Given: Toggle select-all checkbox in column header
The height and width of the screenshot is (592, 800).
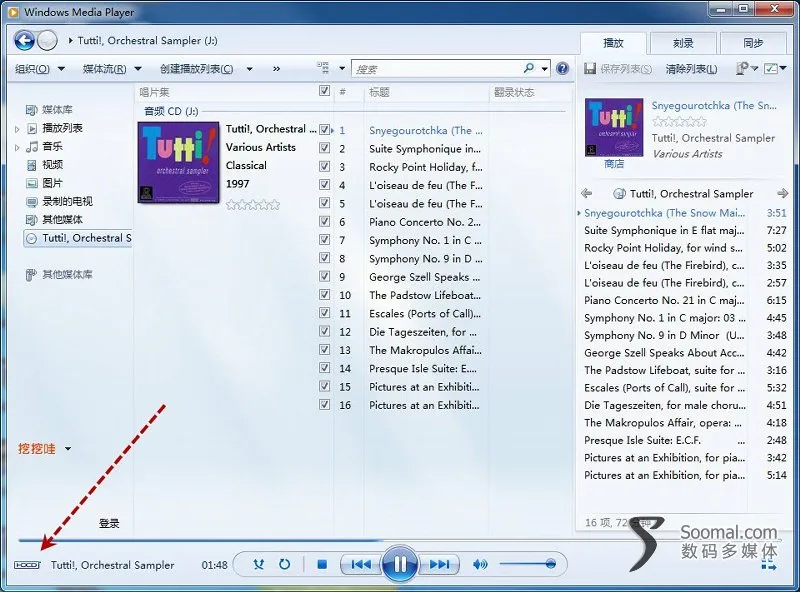Looking at the screenshot, I should tap(324, 91).
